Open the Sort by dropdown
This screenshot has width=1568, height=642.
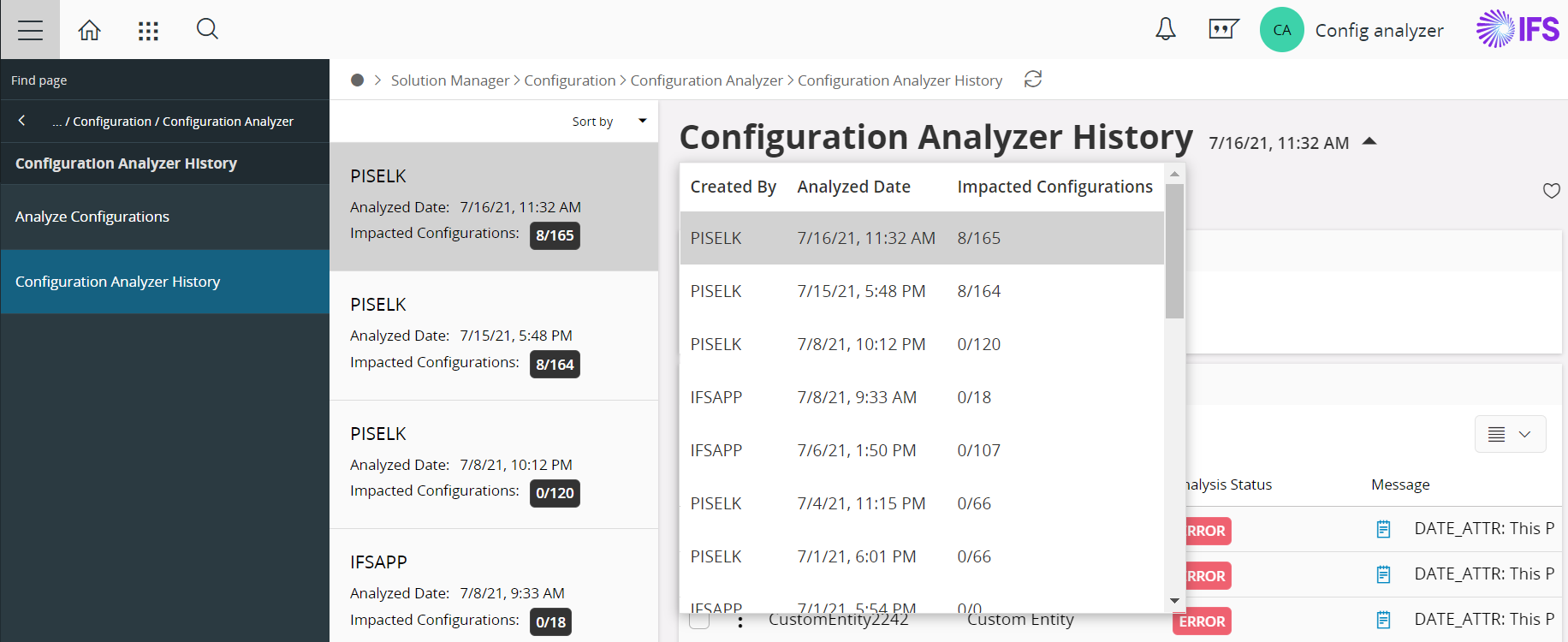(x=609, y=122)
